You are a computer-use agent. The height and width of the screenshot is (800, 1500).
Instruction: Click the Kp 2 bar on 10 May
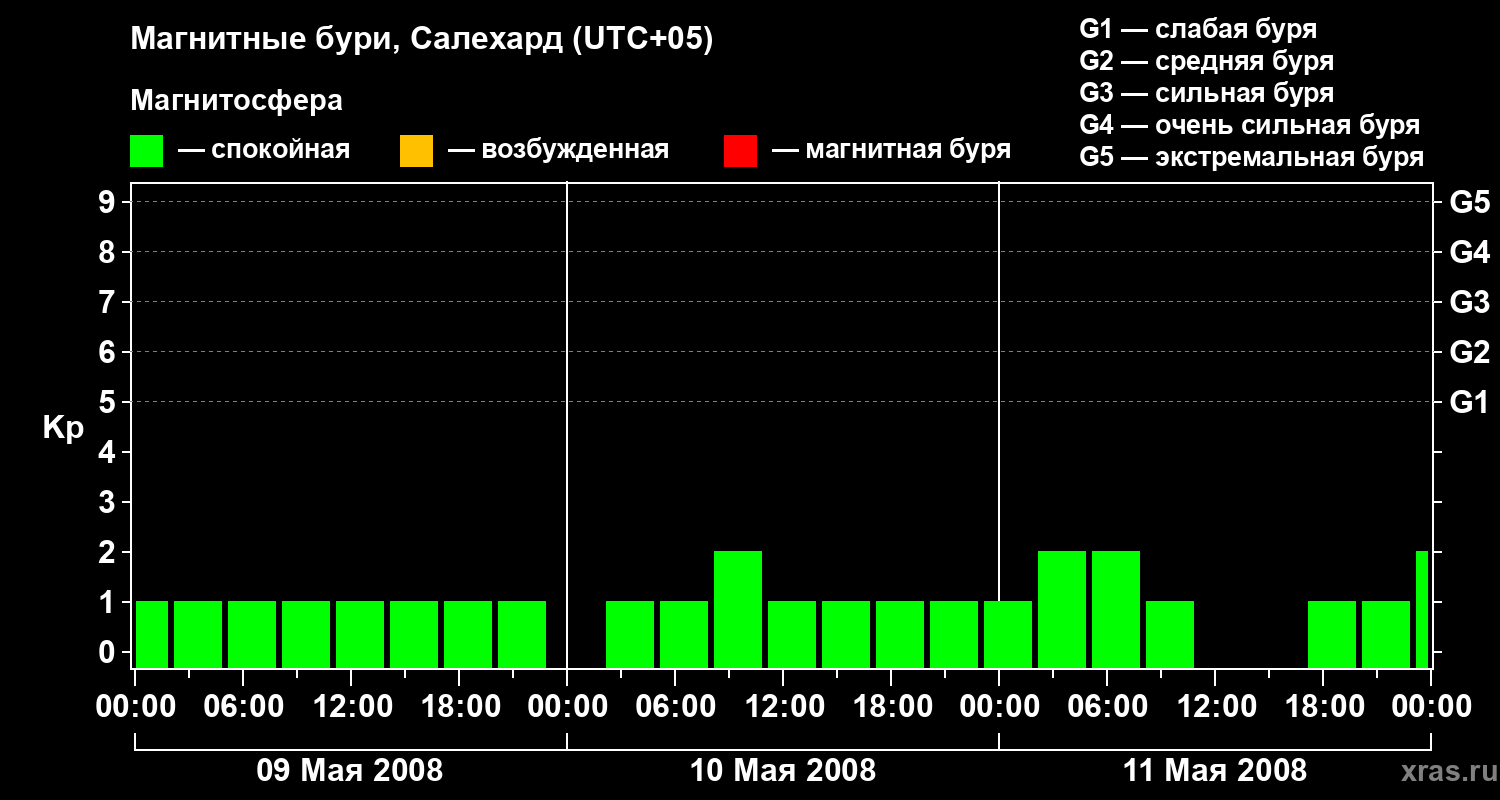(738, 608)
